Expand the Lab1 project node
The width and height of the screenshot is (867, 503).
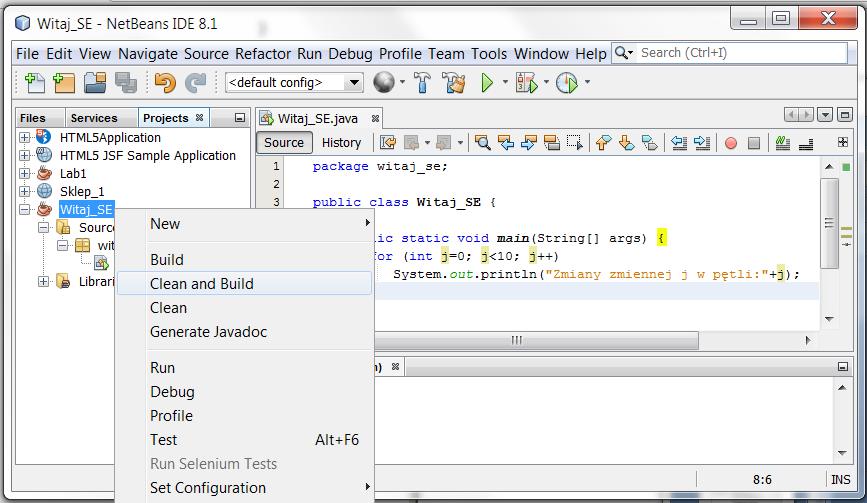(x=24, y=174)
